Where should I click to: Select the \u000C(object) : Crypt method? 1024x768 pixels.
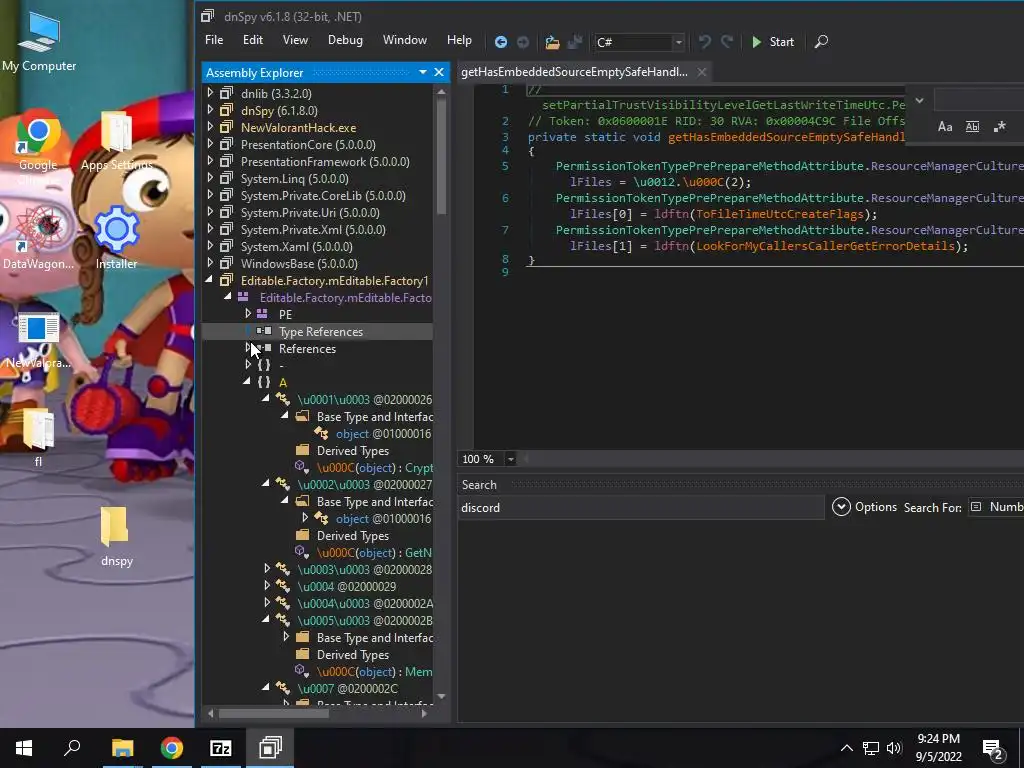tap(374, 468)
